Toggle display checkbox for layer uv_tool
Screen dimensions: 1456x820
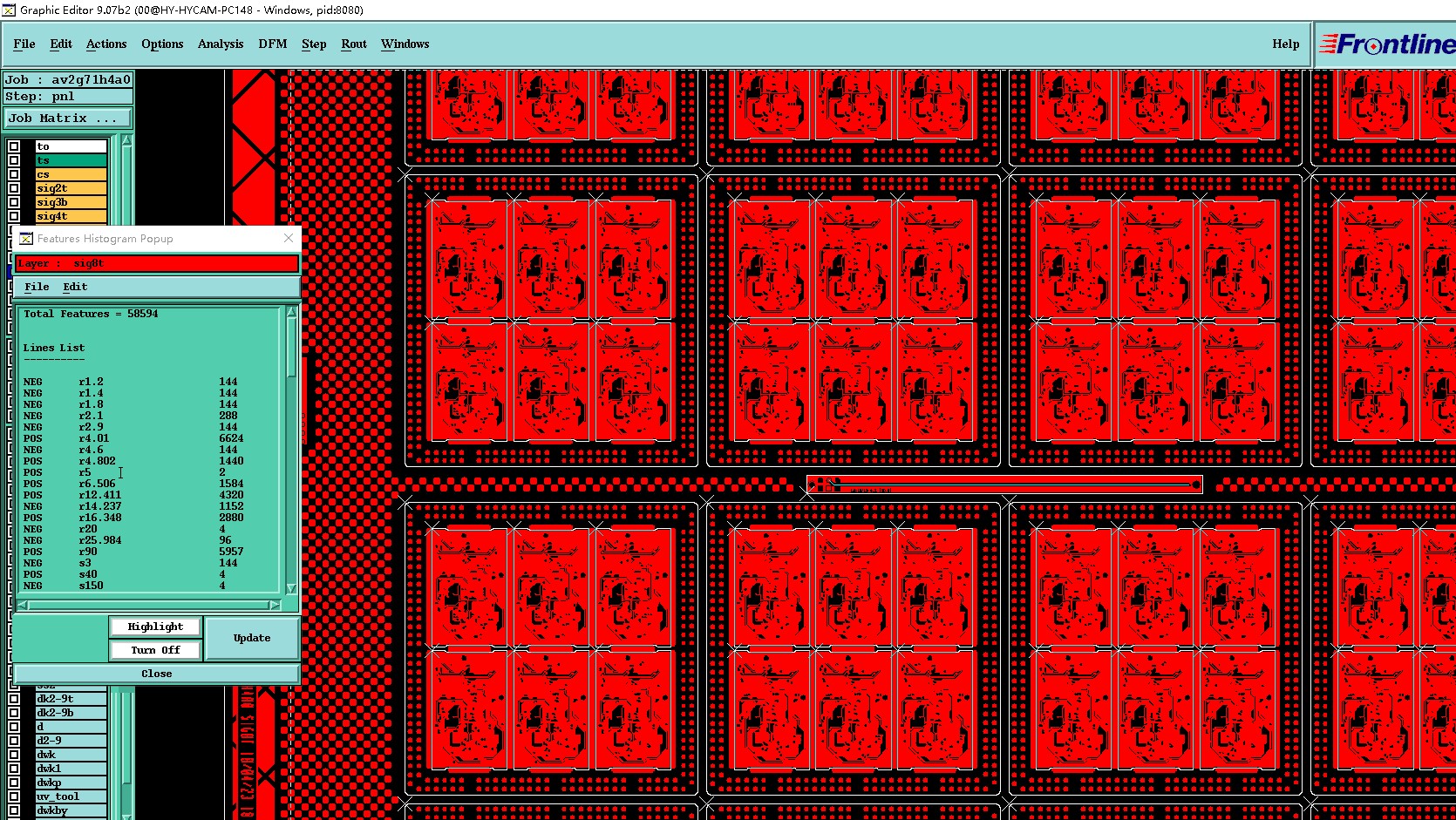click(14, 796)
